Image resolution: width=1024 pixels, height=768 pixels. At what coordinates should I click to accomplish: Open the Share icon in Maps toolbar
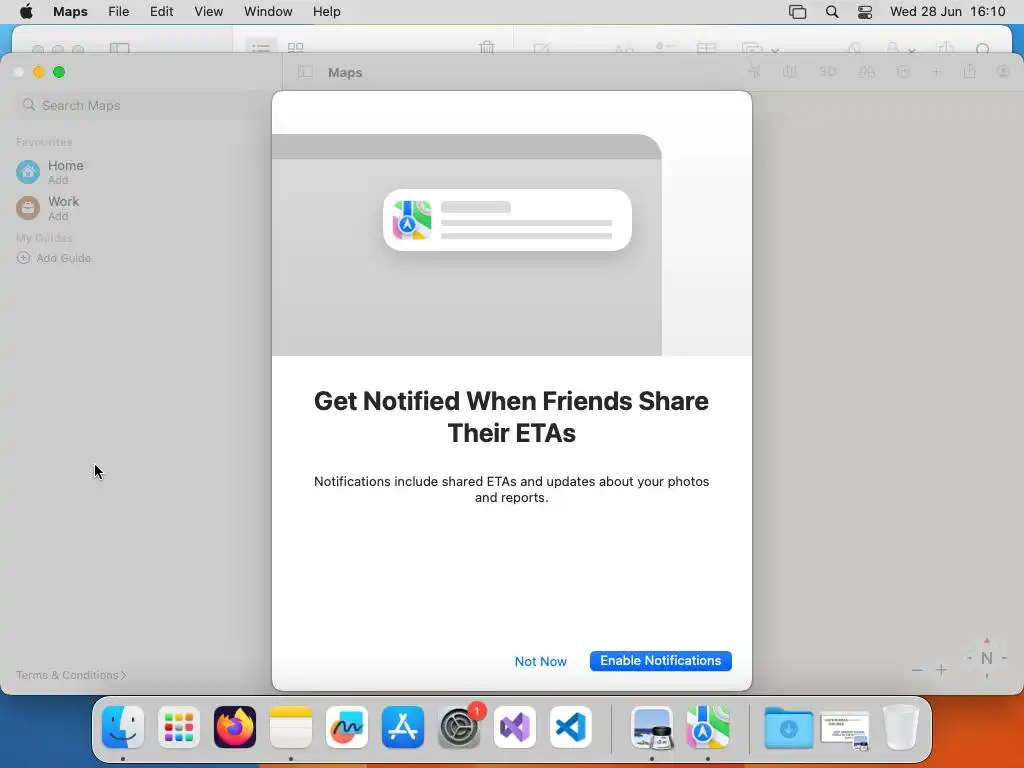point(969,72)
